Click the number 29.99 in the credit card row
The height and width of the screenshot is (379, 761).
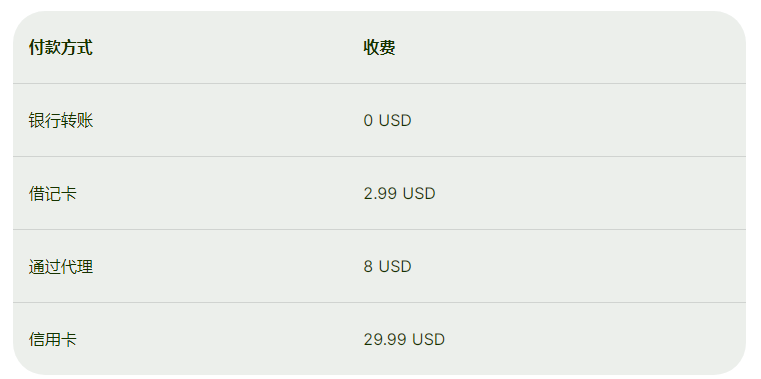pyautogui.click(x=385, y=339)
